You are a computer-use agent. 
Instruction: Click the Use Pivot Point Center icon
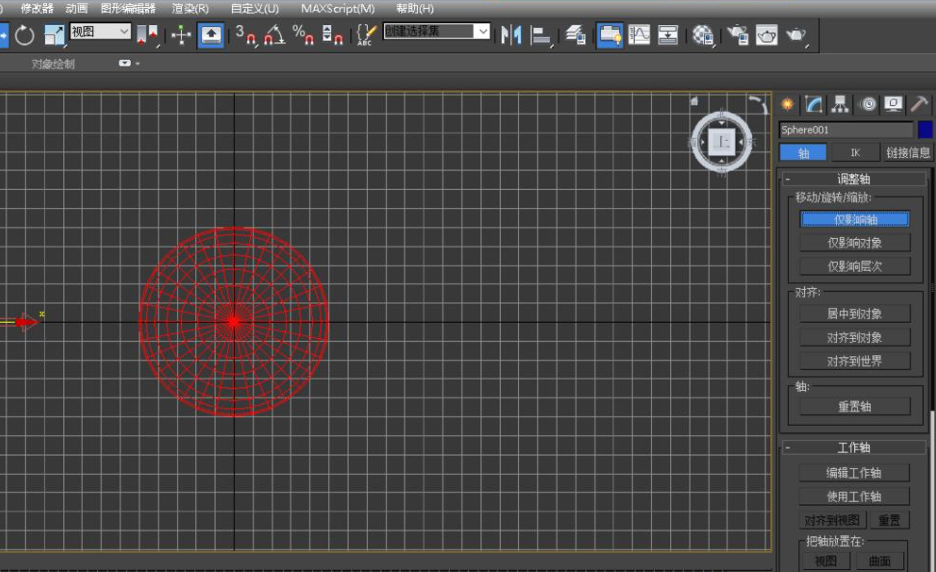[147, 35]
